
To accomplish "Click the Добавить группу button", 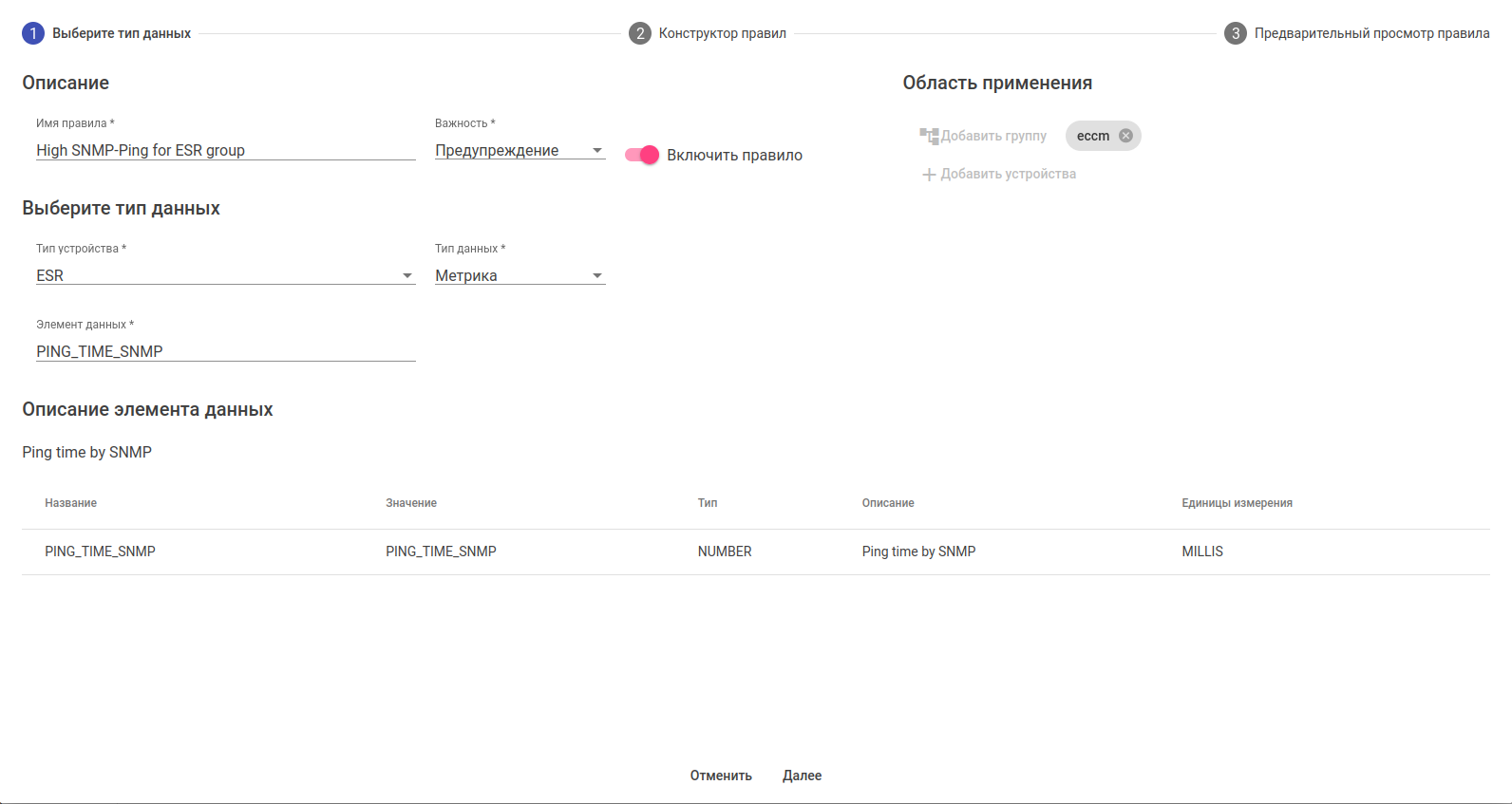I will [993, 136].
